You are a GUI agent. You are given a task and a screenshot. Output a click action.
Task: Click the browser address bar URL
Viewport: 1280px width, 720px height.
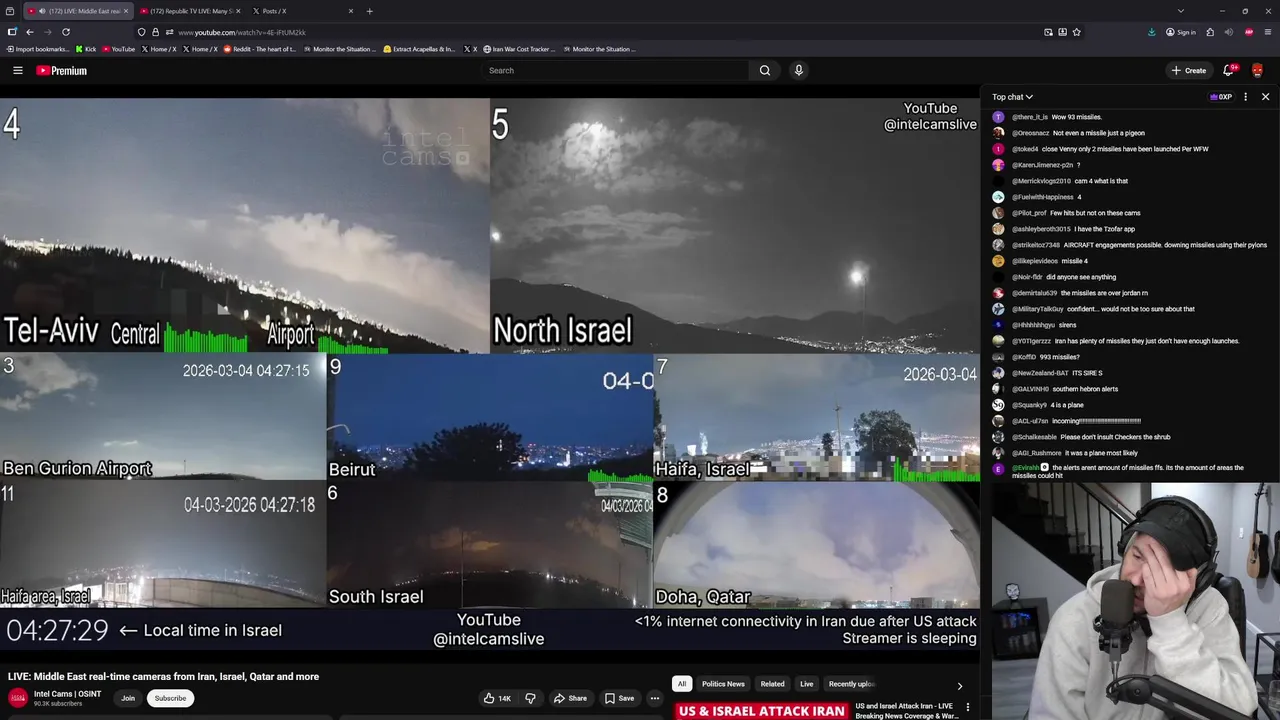[241, 32]
